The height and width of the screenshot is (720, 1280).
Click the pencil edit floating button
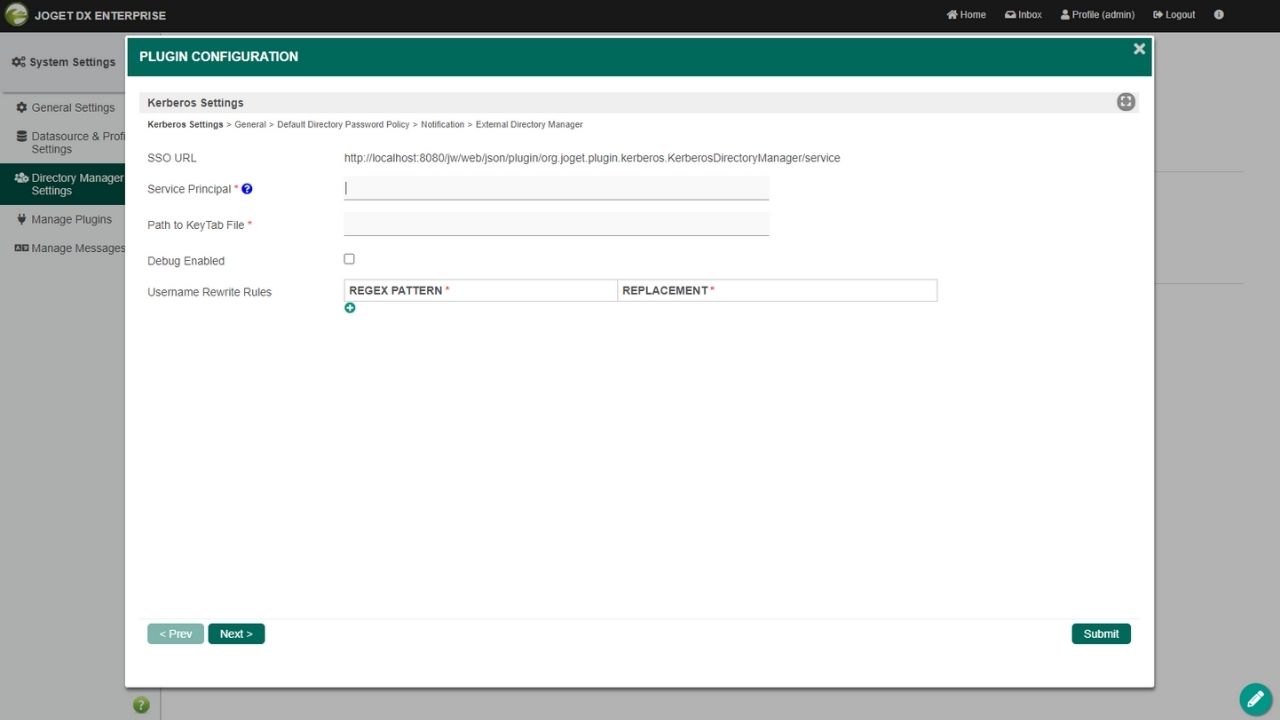1255,700
